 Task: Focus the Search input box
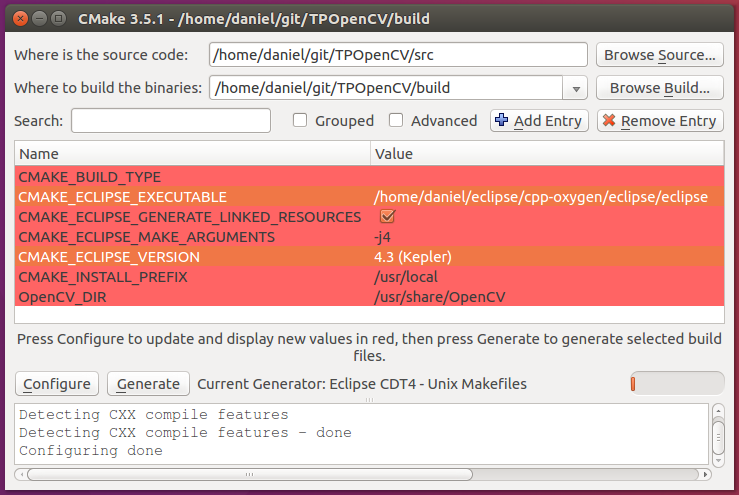[x=171, y=121]
